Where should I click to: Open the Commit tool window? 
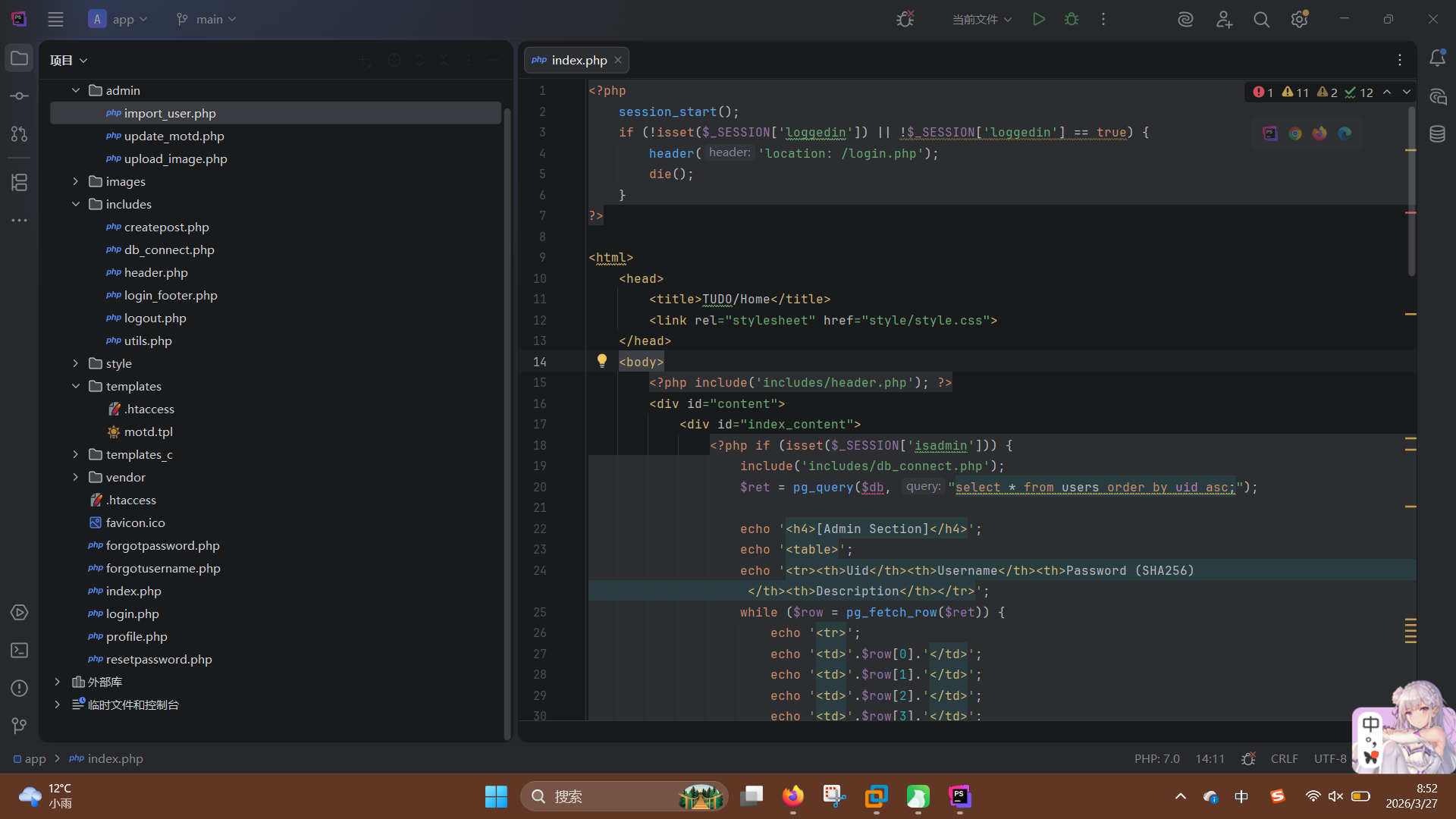[x=20, y=96]
